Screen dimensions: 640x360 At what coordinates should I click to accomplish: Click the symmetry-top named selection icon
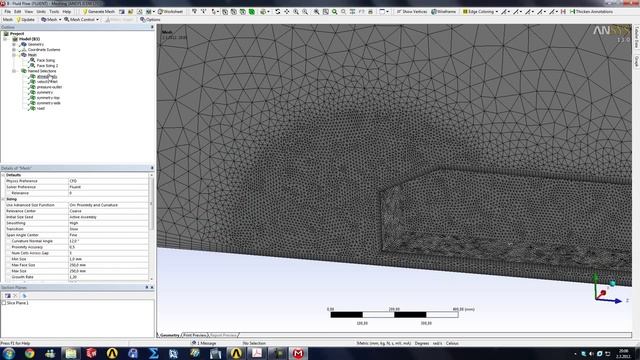click(x=32, y=98)
